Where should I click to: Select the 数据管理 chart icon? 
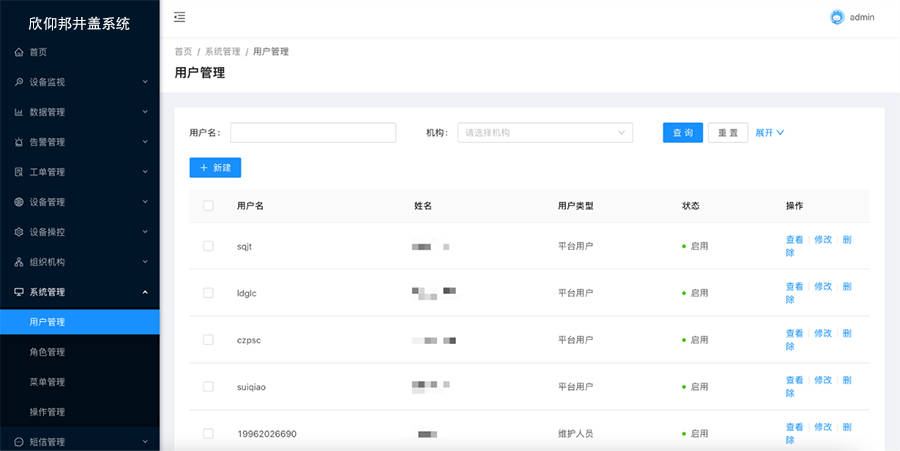19,112
